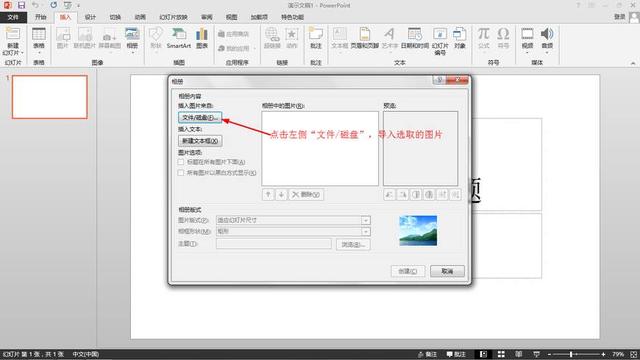Move picture down with the down-arrow in album dialog
This screenshot has width=640, height=360.
point(281,195)
